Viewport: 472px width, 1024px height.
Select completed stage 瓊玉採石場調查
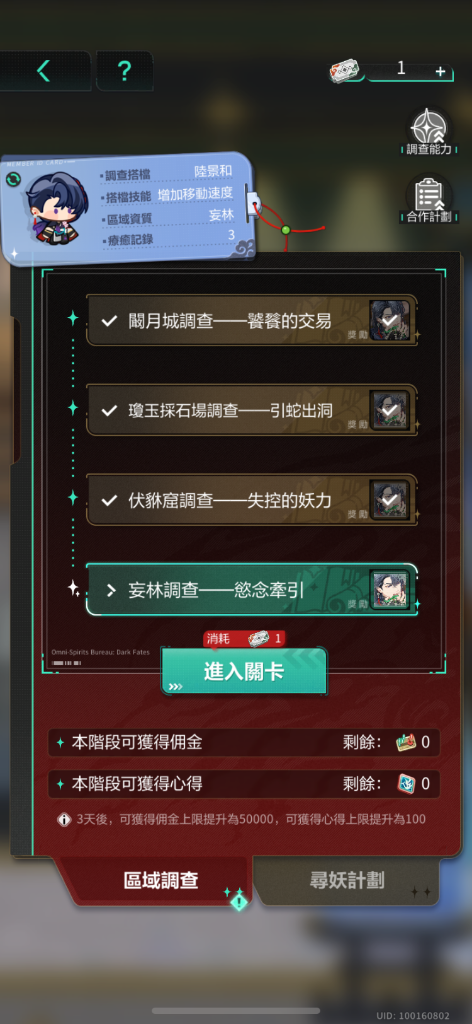pos(252,410)
